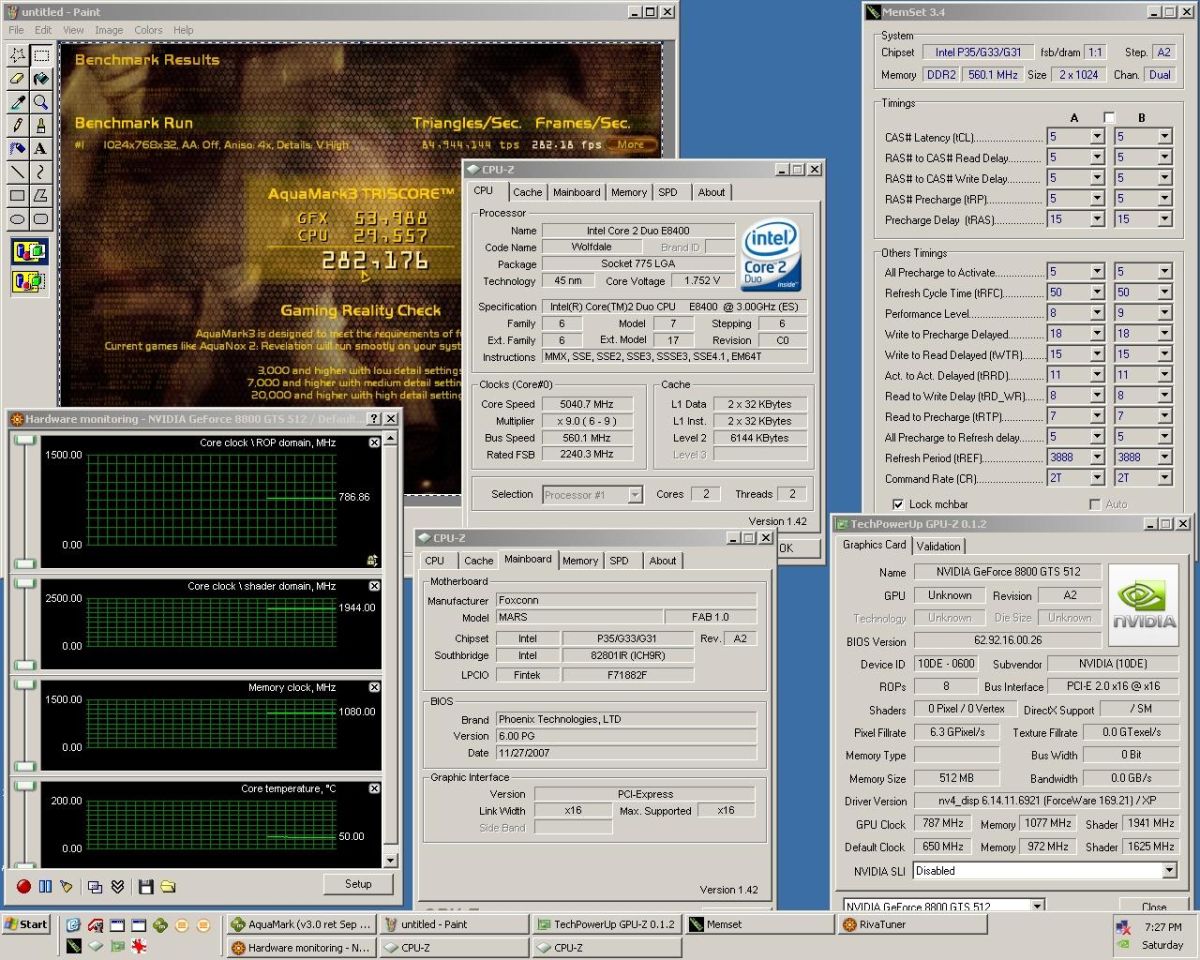Image resolution: width=1200 pixels, height=960 pixels.
Task: Open Command Rate (CR) column B dropdown
Action: pyautogui.click(x=1164, y=478)
